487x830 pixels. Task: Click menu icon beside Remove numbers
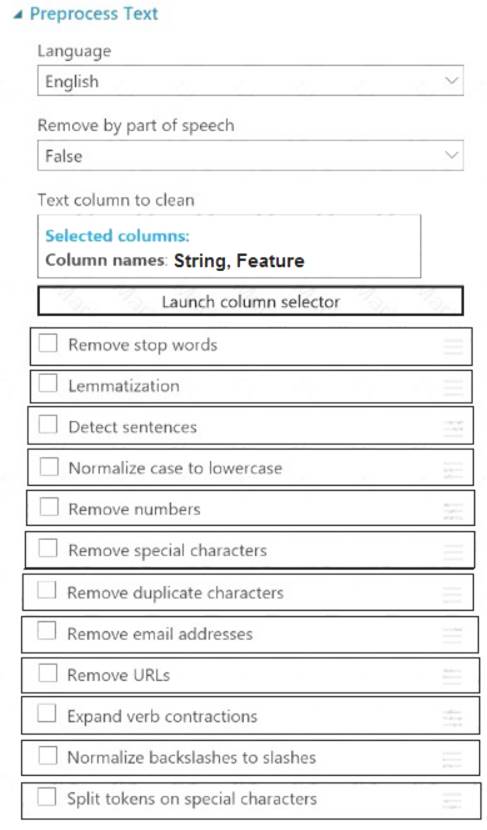tap(453, 511)
